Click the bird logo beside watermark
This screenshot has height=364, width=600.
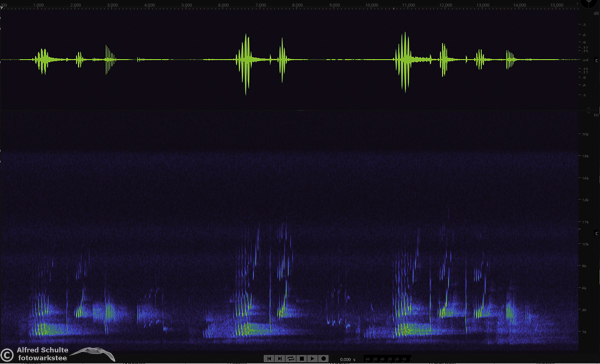93,354
